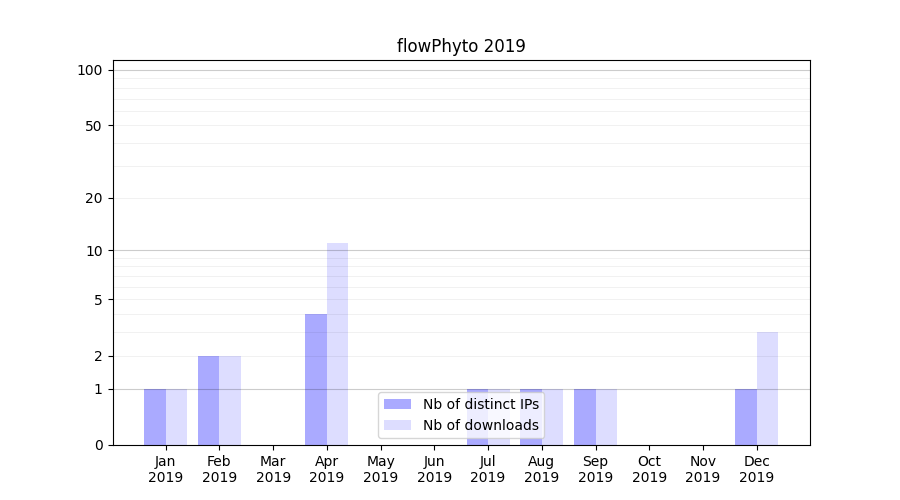Pick the February downloads bar
Image resolution: width=900 pixels, height=500 pixels.
[230, 400]
